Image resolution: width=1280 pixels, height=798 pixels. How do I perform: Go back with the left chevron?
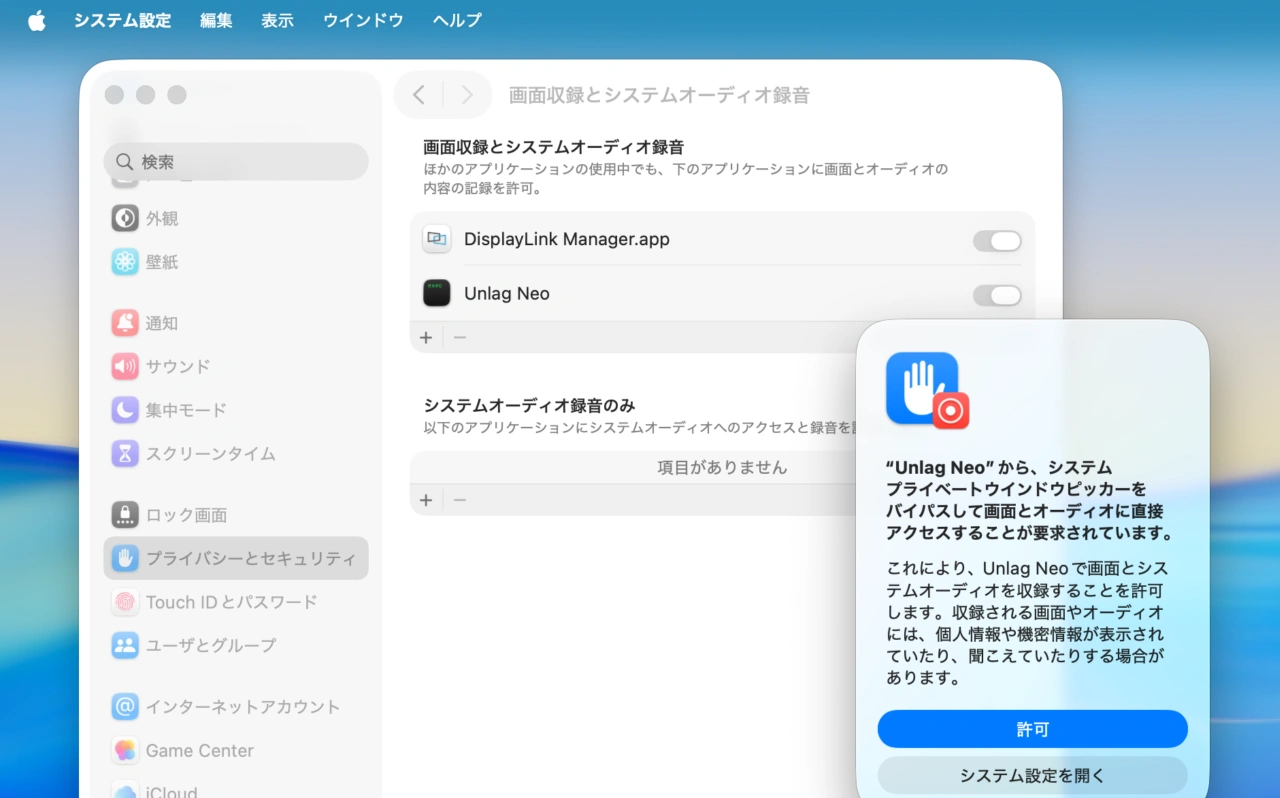[x=419, y=95]
